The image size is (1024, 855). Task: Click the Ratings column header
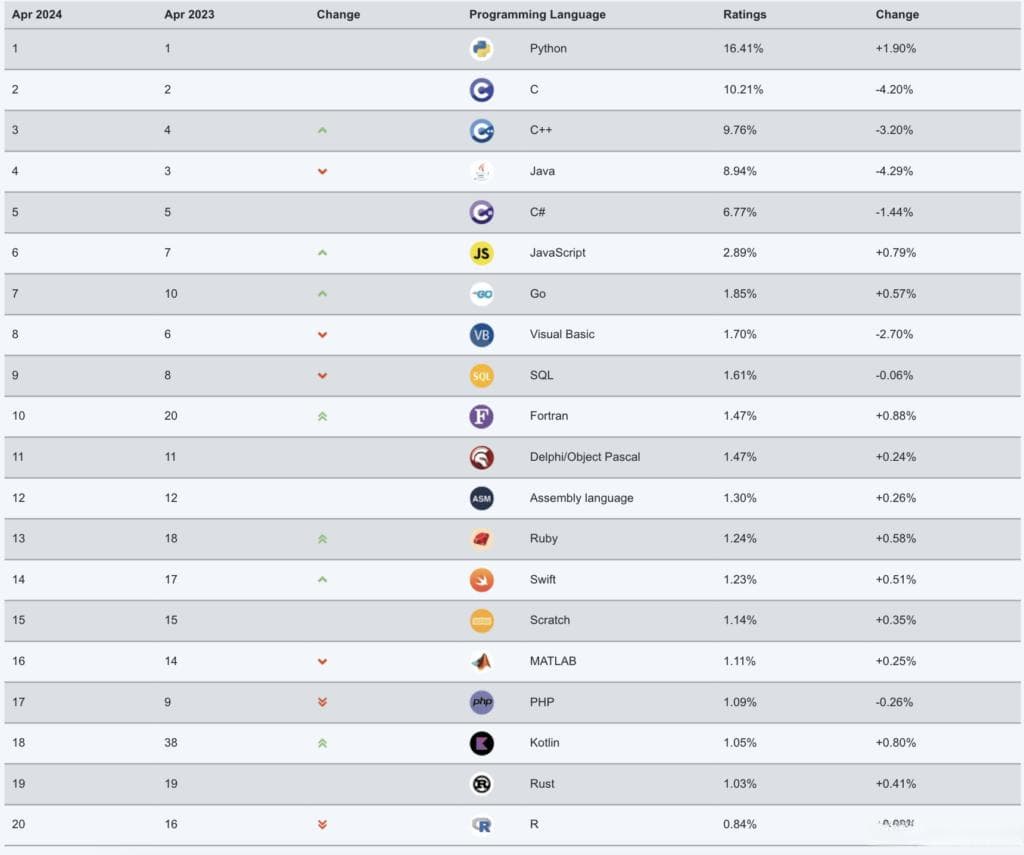(x=744, y=14)
